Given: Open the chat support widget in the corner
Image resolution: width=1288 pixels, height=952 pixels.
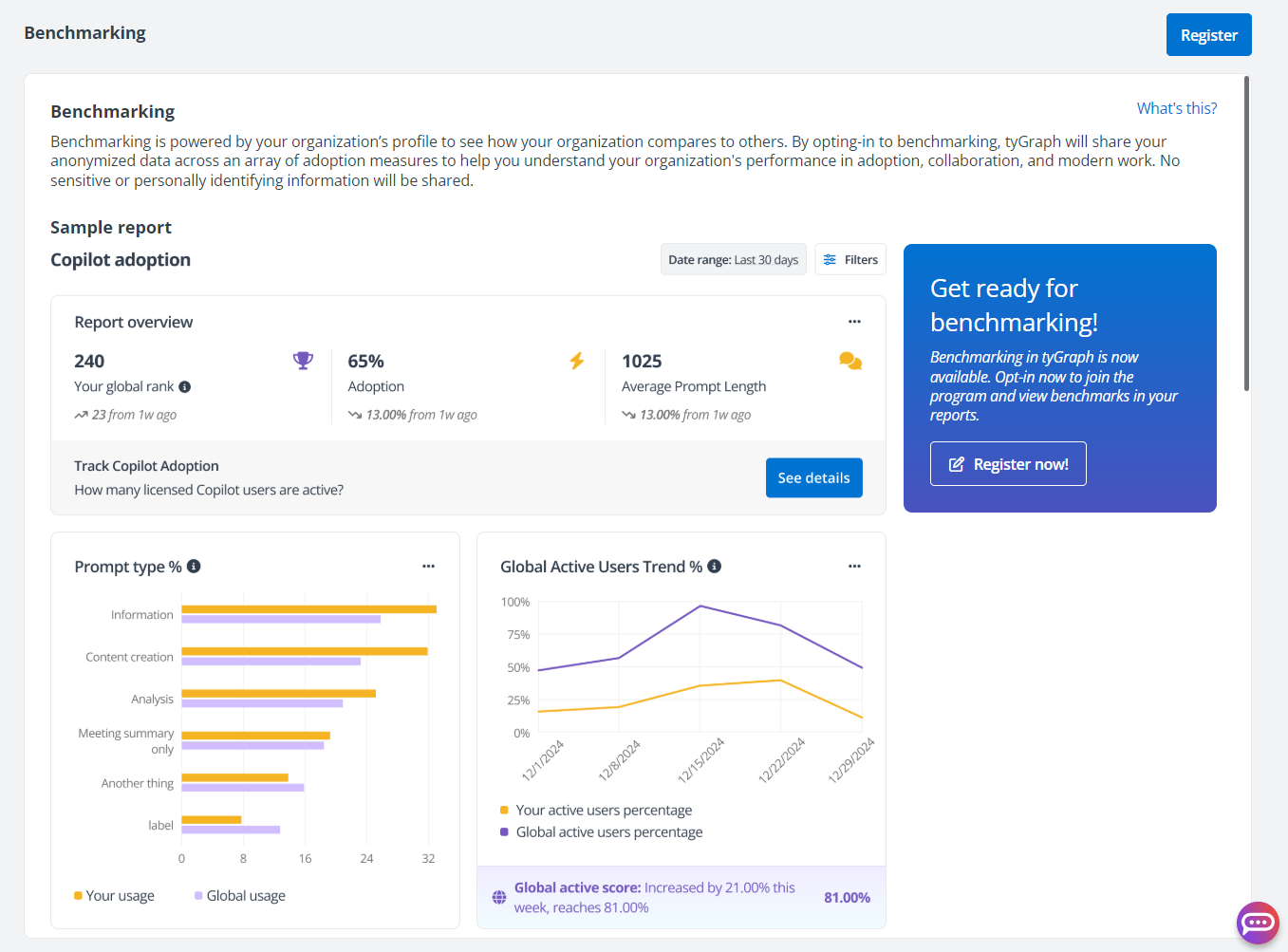Looking at the screenshot, I should pos(1258,923).
